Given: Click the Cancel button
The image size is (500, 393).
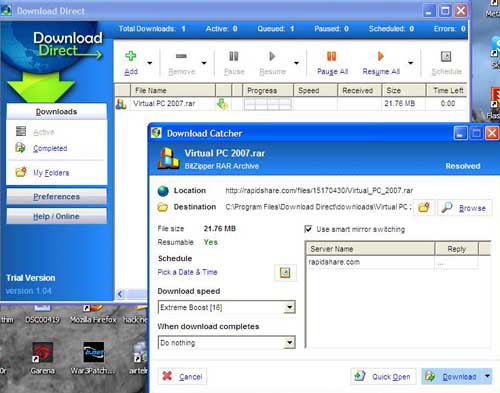Looking at the screenshot, I should coord(182,376).
